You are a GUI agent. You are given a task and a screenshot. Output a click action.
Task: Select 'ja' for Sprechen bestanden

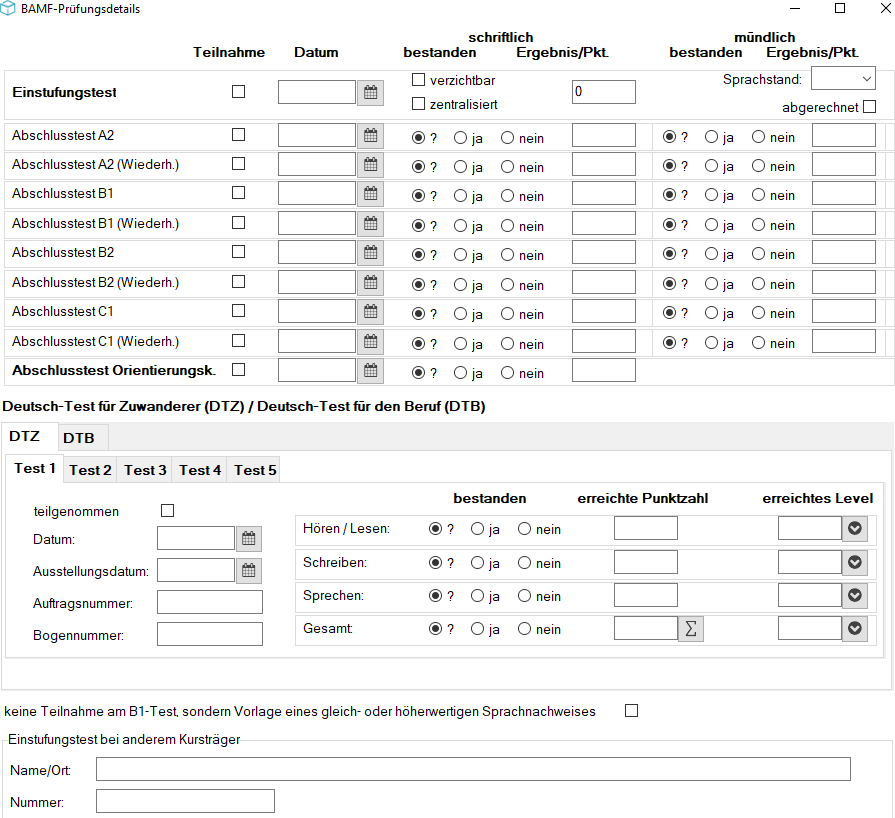(477, 596)
